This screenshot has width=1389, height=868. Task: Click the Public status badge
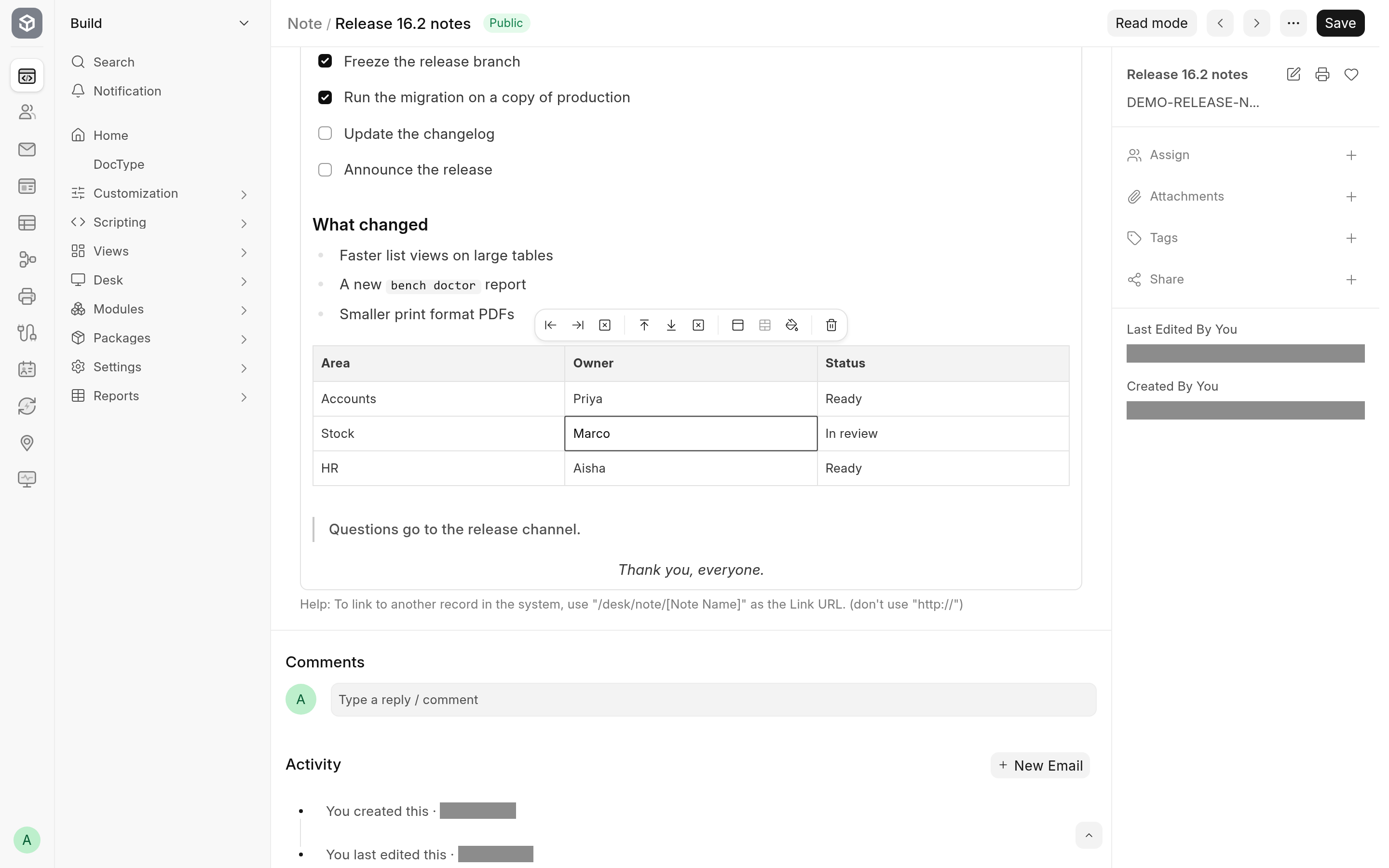pos(505,23)
